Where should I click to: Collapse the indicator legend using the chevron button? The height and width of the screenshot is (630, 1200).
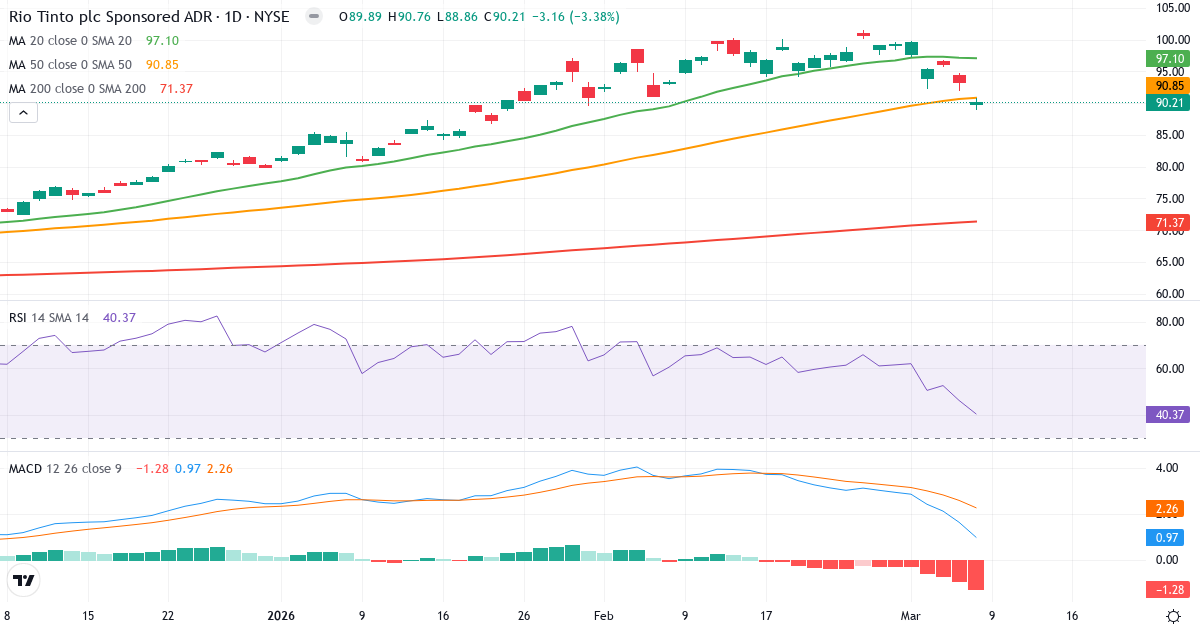(22, 112)
